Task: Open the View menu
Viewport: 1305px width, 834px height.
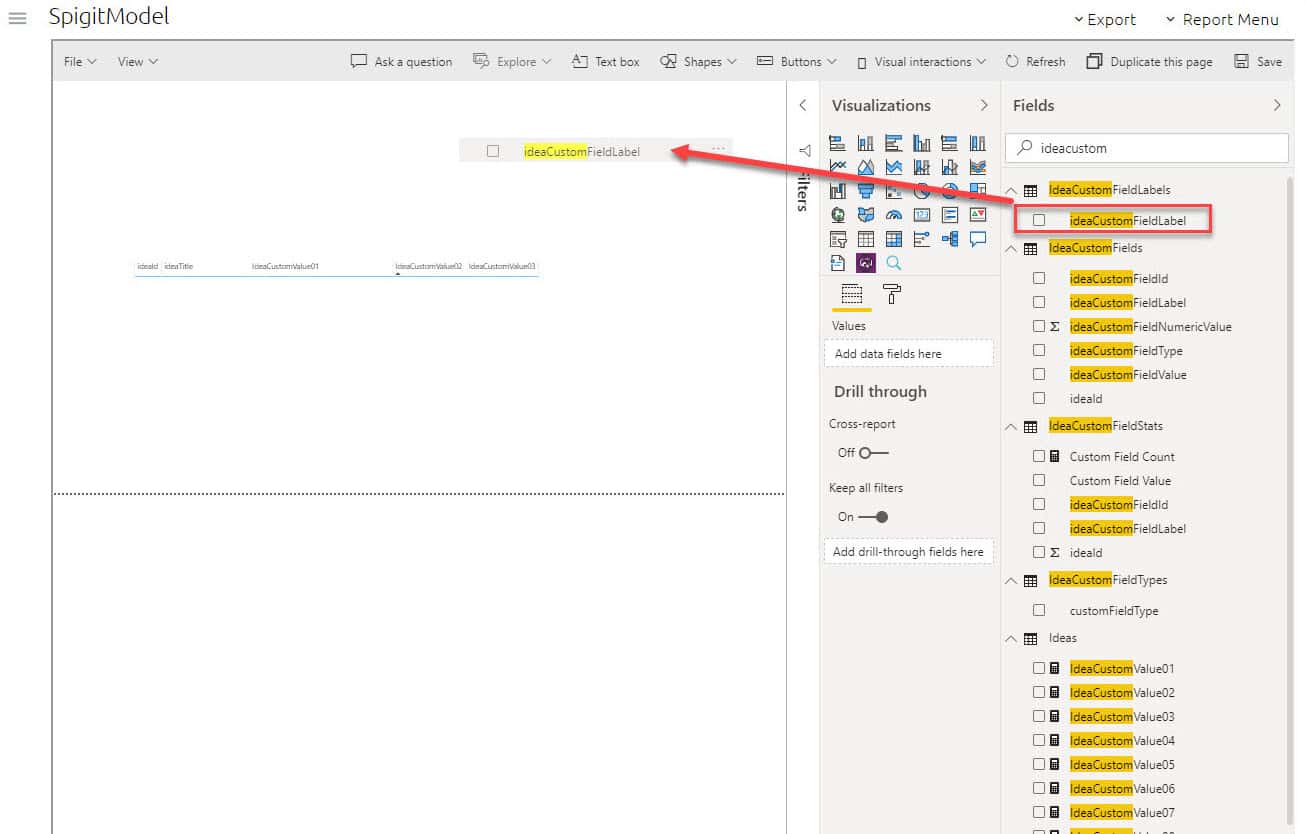Action: pyautogui.click(x=137, y=62)
